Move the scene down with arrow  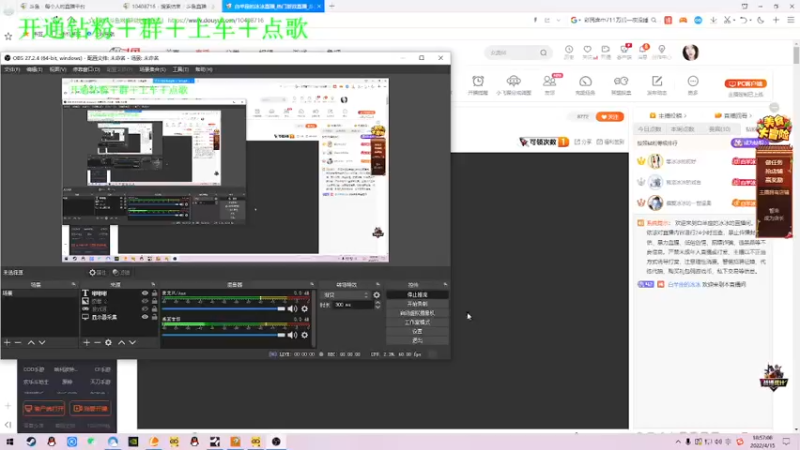pyautogui.click(x=42, y=342)
